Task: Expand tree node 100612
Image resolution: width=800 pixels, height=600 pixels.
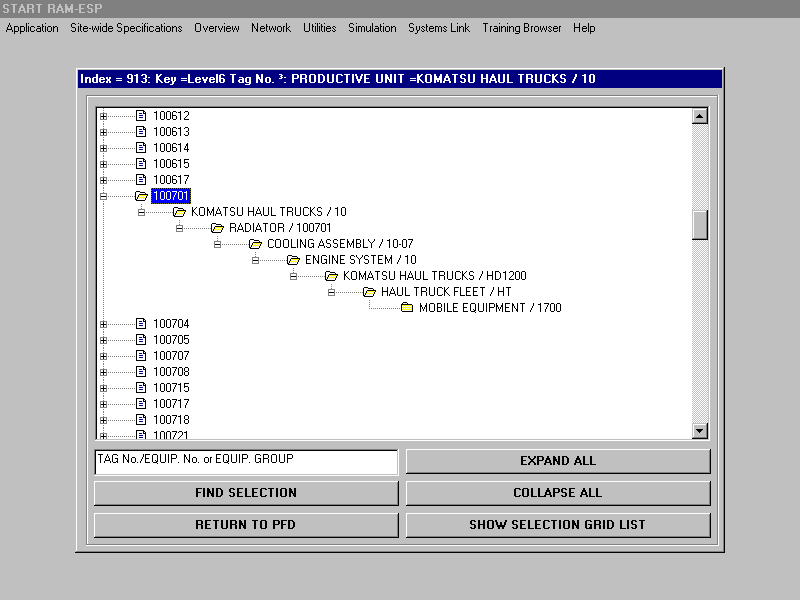Action: tap(104, 116)
